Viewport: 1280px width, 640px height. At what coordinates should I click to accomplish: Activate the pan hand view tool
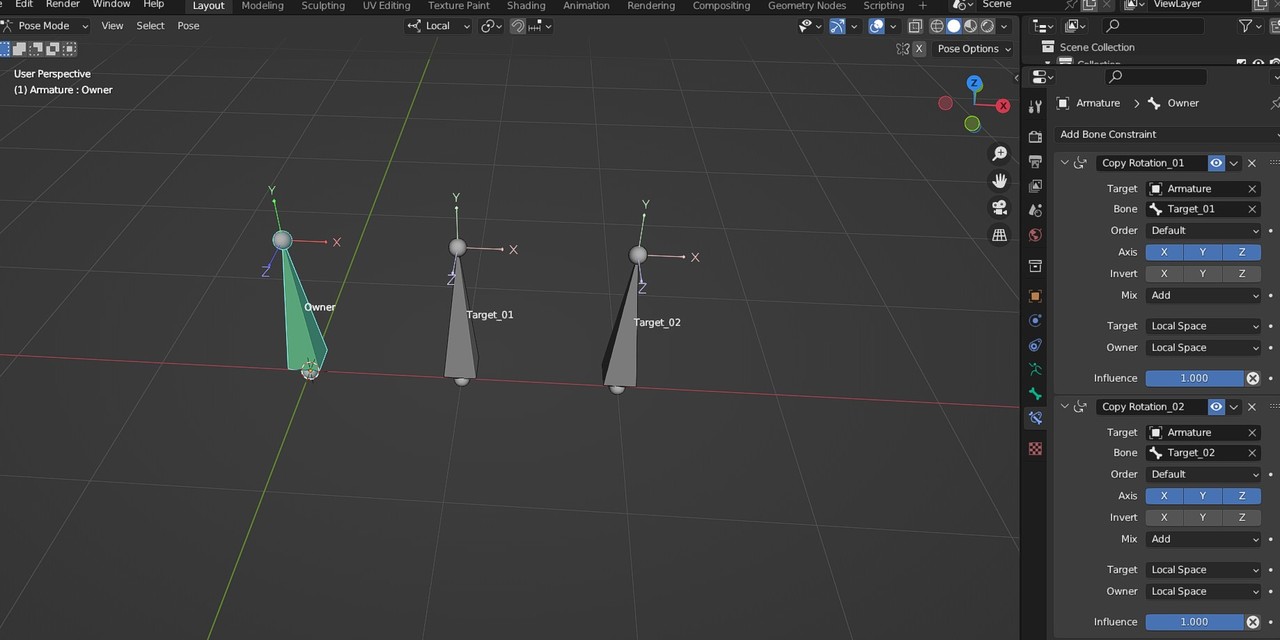(x=999, y=181)
